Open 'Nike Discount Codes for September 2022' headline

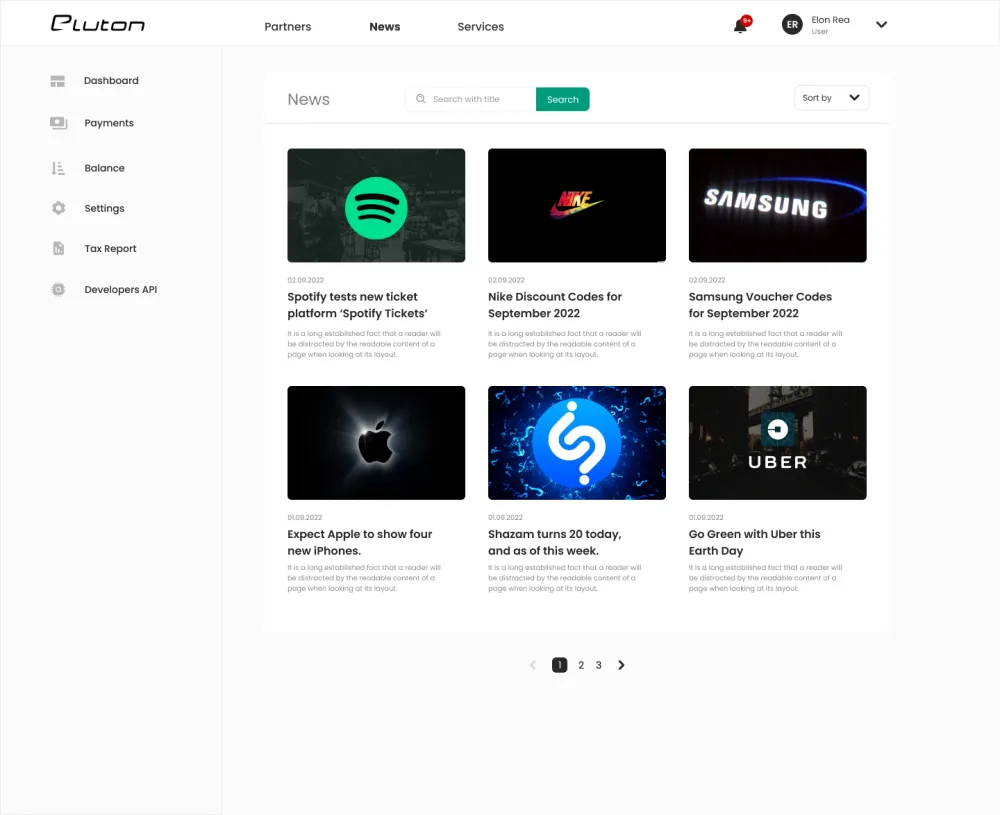(555, 305)
